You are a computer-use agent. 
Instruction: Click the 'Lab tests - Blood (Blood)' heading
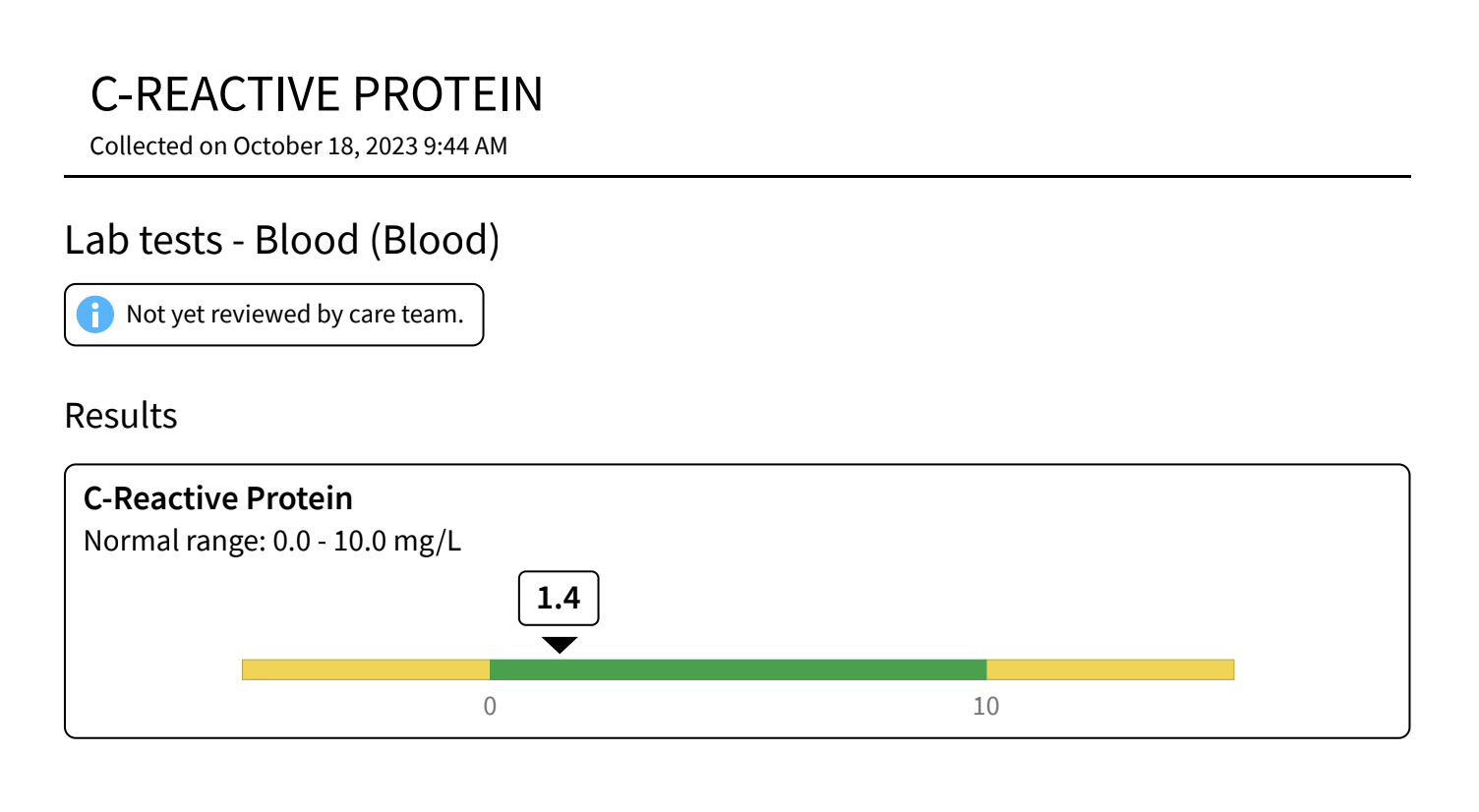click(282, 240)
